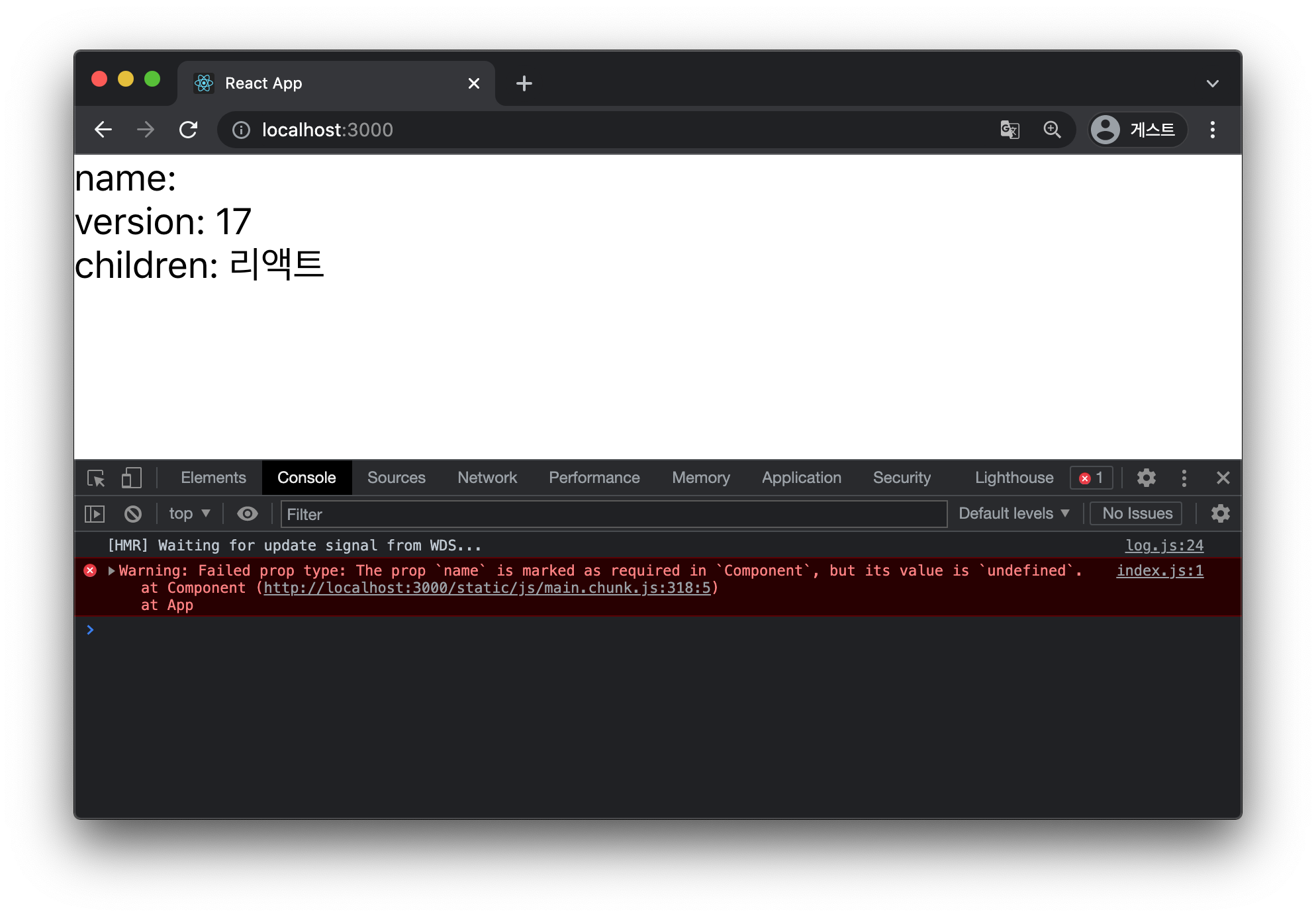The width and height of the screenshot is (1316, 917).
Task: Click the inspect element picker icon
Action: (x=96, y=478)
